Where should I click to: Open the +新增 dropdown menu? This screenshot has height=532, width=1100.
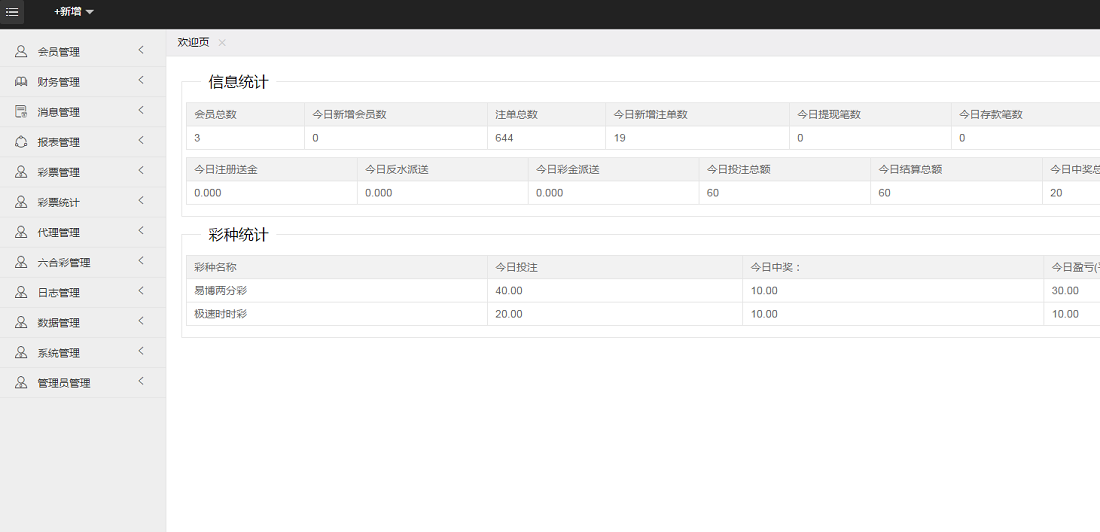click(73, 12)
